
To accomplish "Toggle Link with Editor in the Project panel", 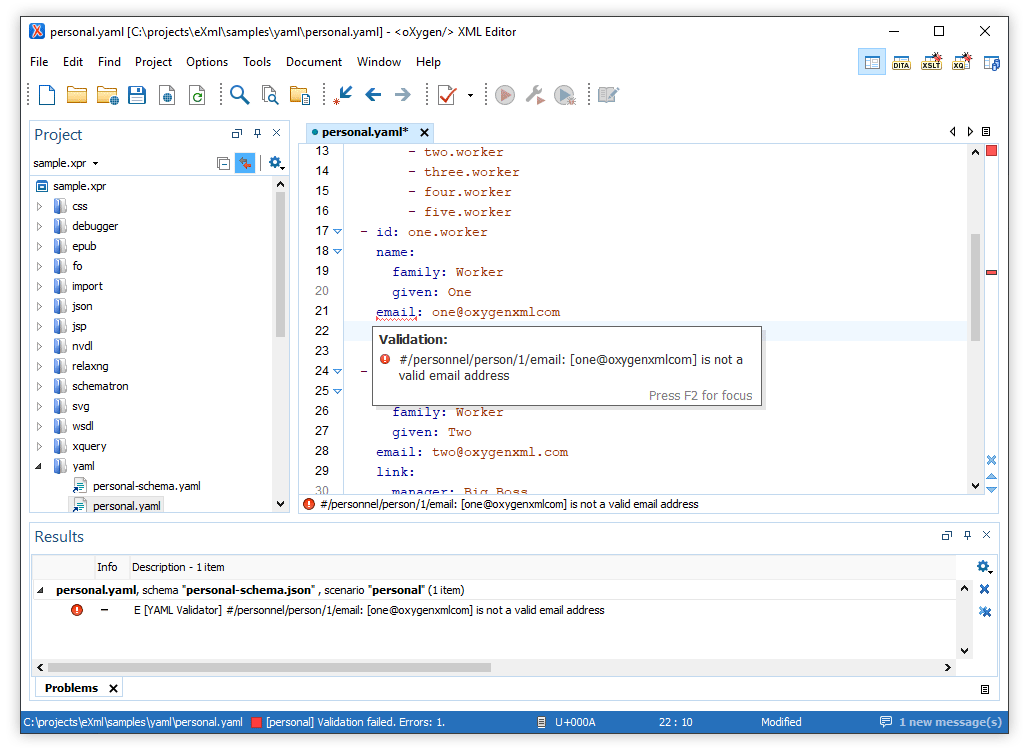I will pos(245,163).
